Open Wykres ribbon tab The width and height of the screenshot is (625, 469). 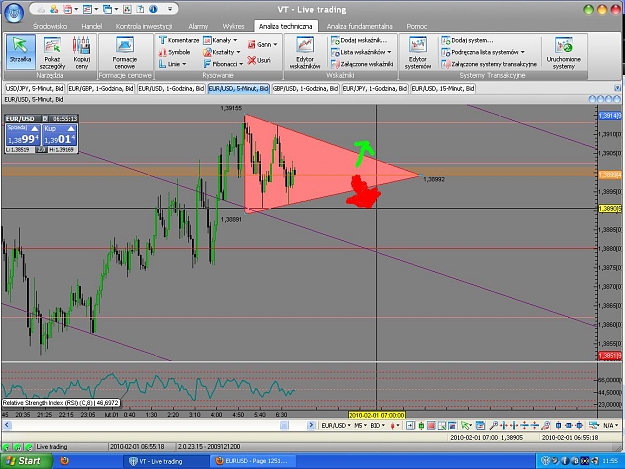point(234,26)
